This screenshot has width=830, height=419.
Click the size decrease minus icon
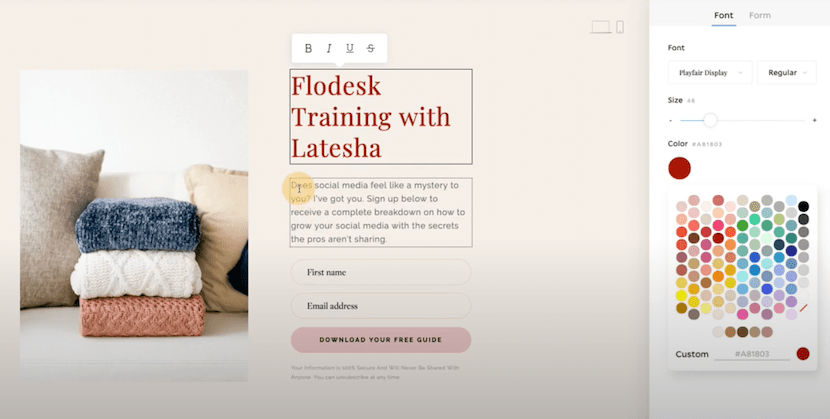(x=671, y=120)
